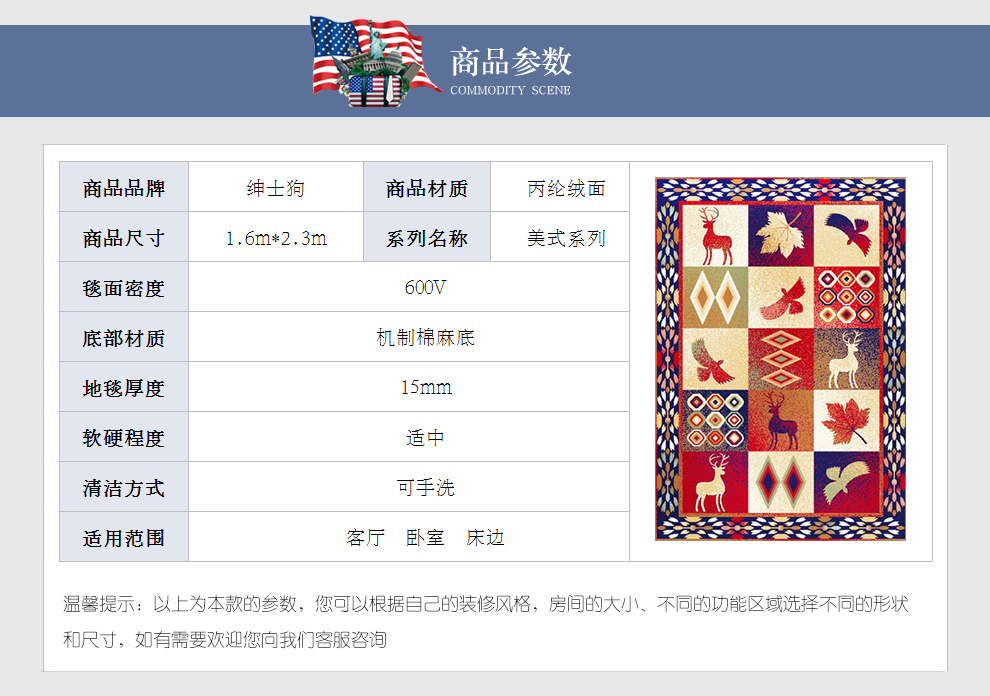
Task: Select the 商品品牌 label cell
Action: pyautogui.click(x=124, y=187)
